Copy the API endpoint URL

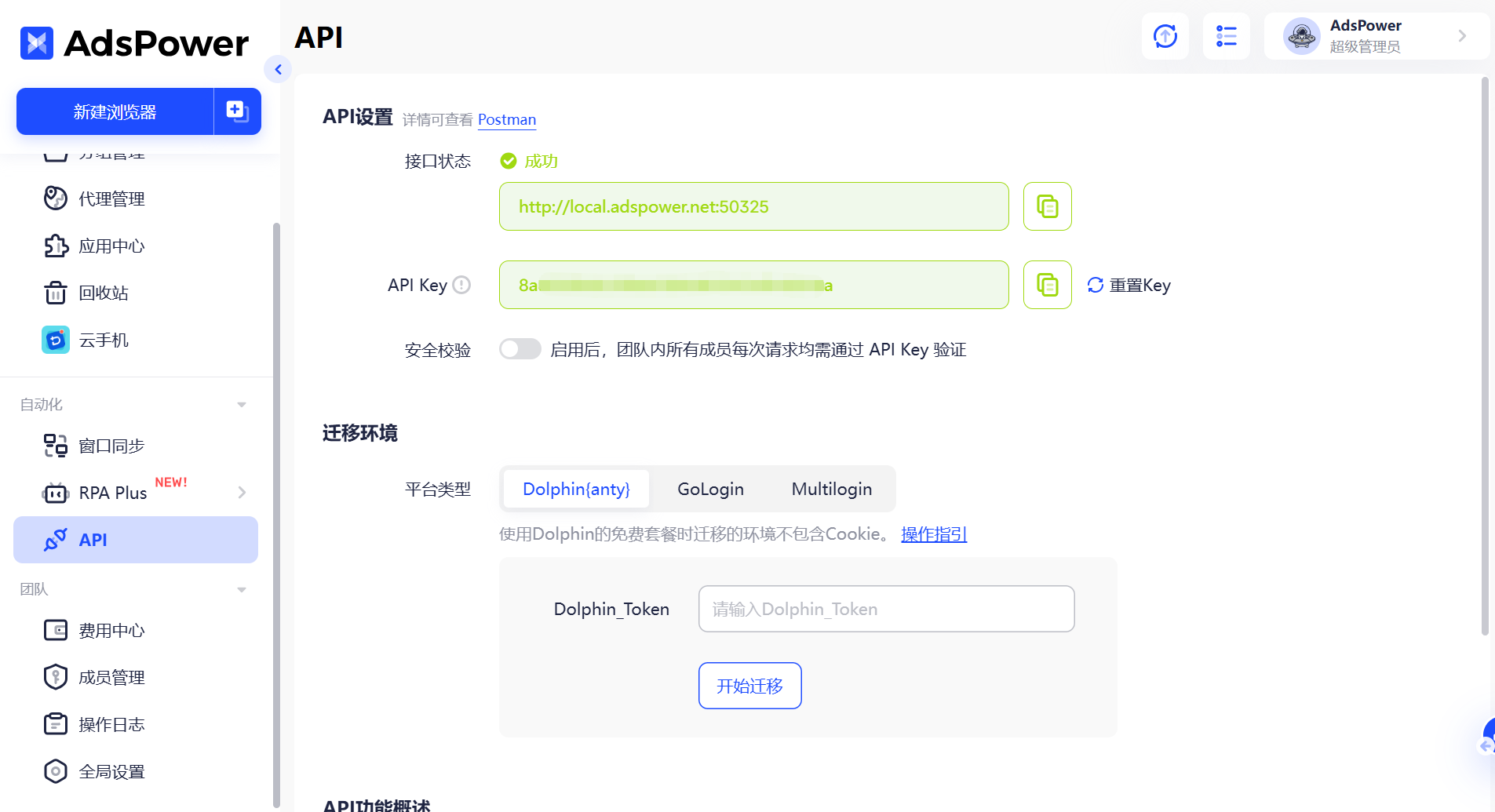coord(1047,206)
